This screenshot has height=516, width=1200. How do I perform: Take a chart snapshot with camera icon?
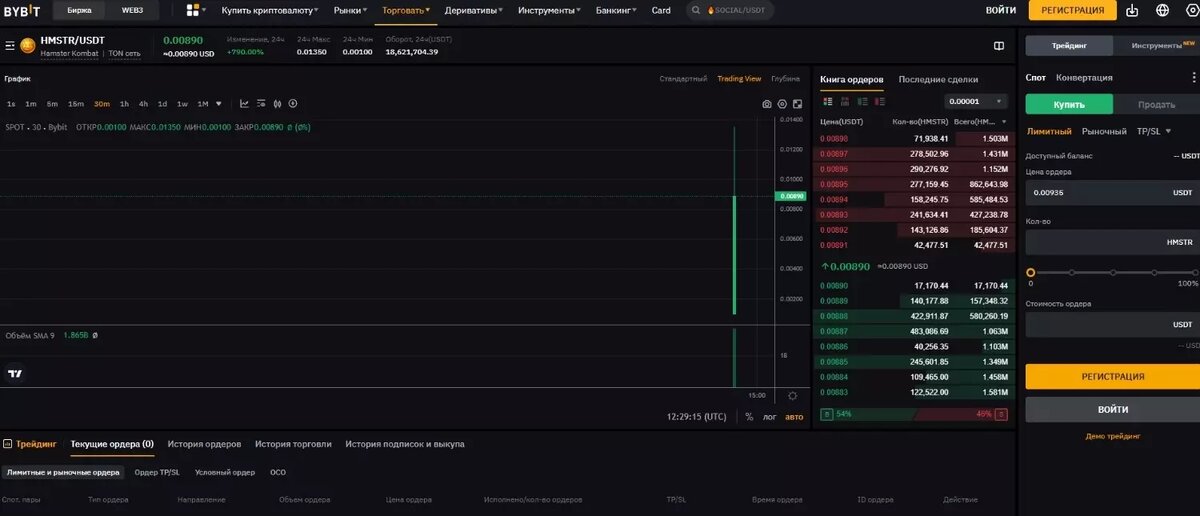click(767, 104)
